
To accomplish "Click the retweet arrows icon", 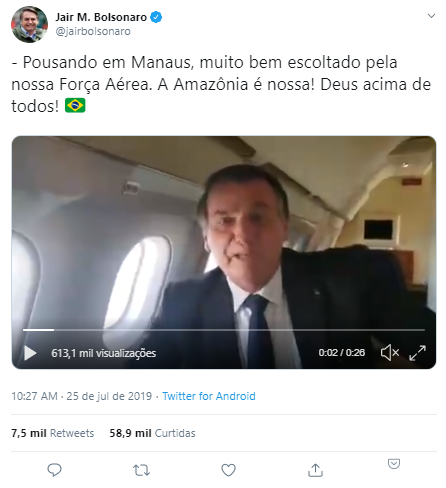I will click(x=141, y=470).
